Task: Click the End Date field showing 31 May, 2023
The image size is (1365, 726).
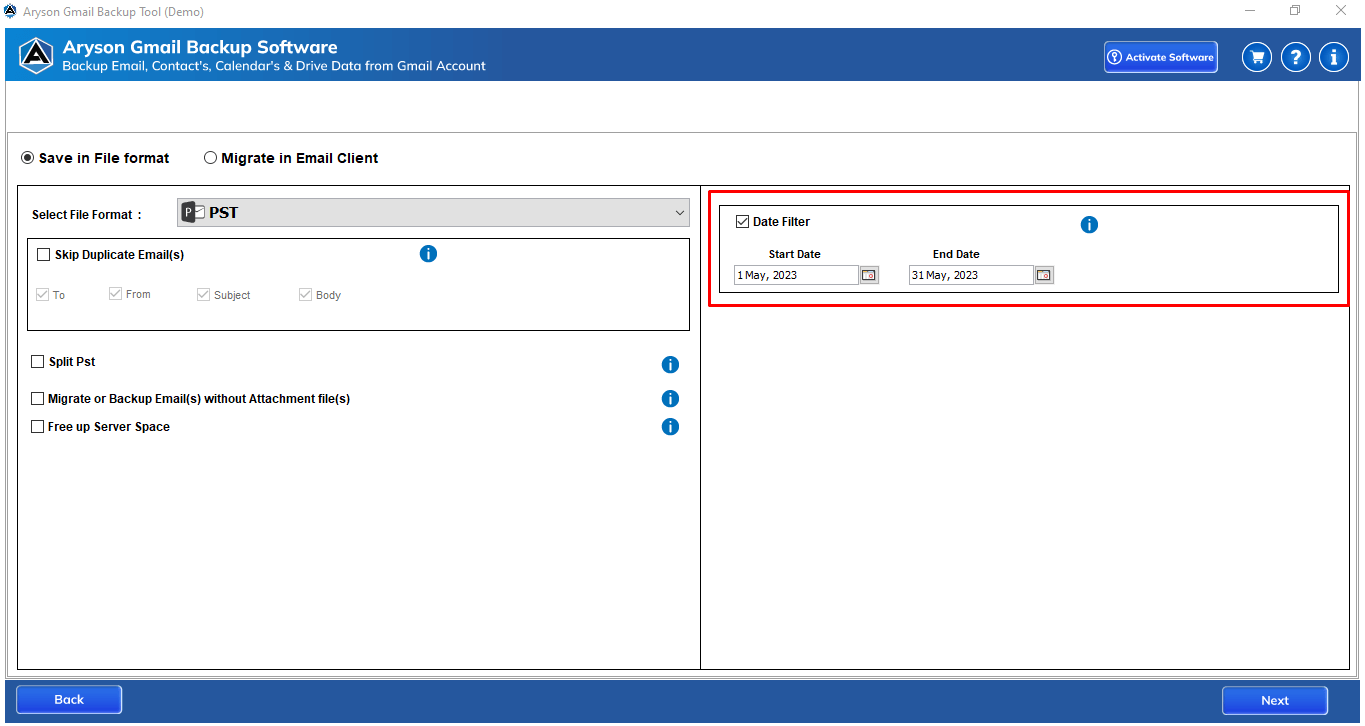Action: tap(971, 275)
